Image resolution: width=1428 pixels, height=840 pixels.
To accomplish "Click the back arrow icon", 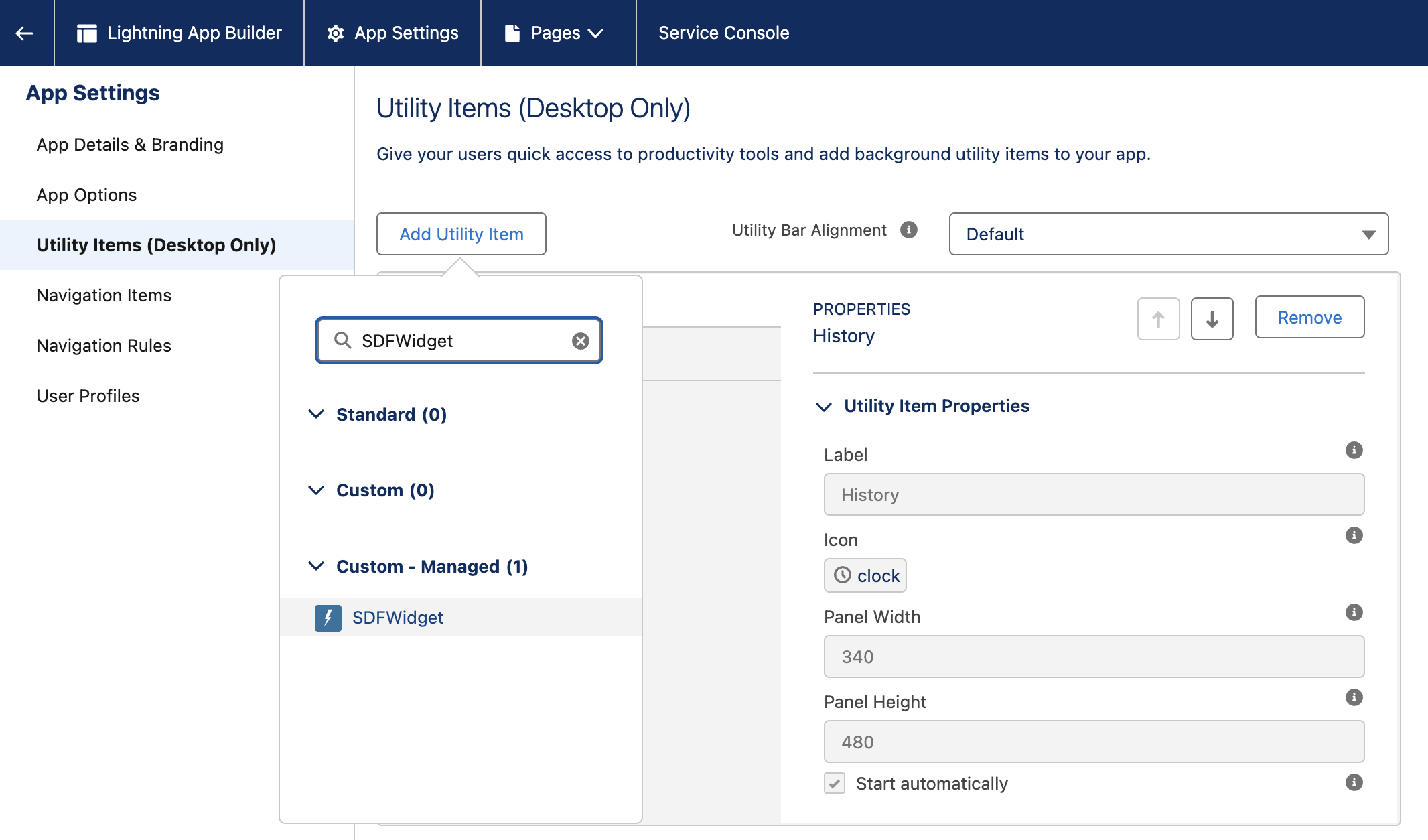I will pos(25,33).
